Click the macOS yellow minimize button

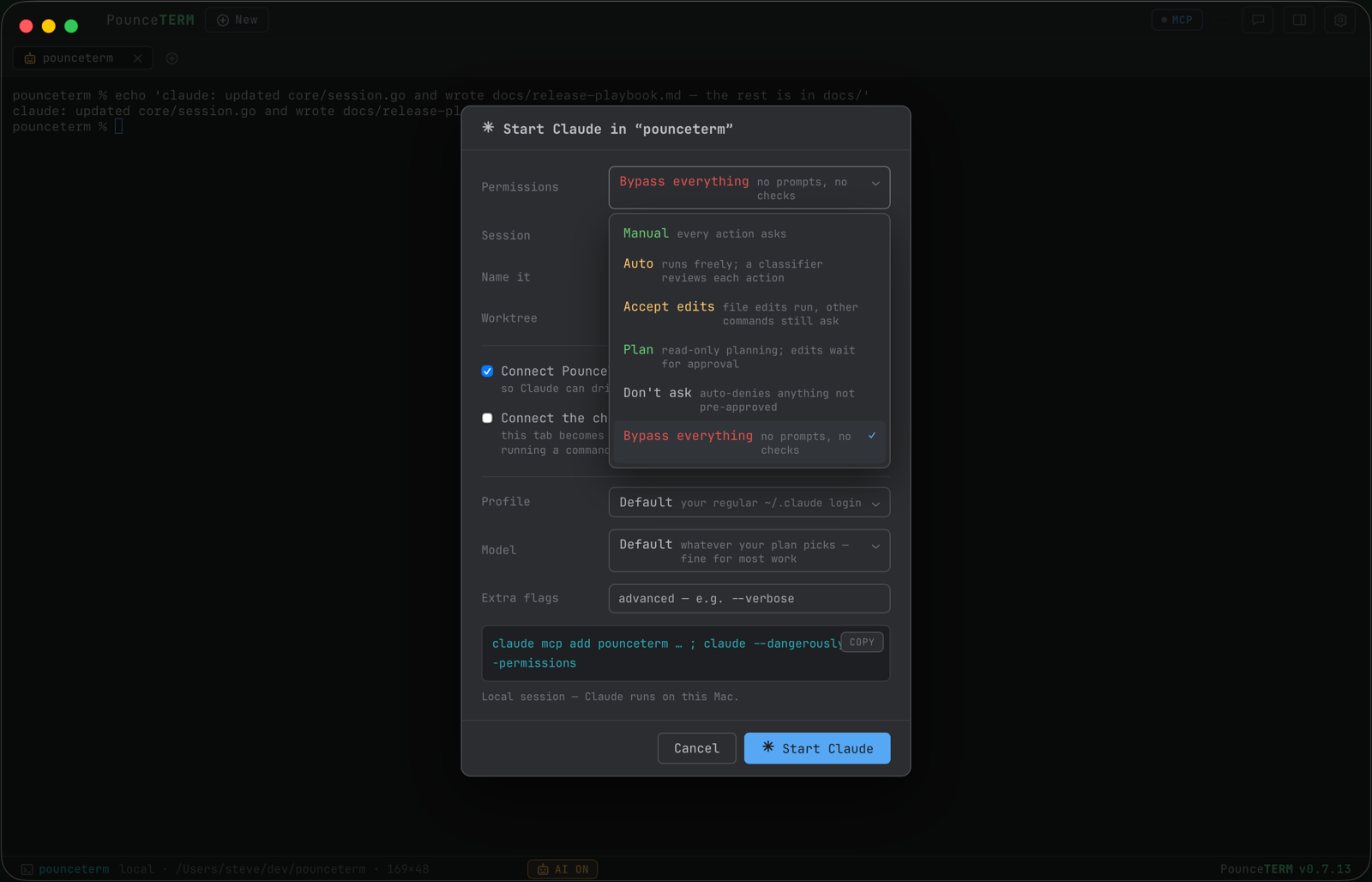pos(49,26)
